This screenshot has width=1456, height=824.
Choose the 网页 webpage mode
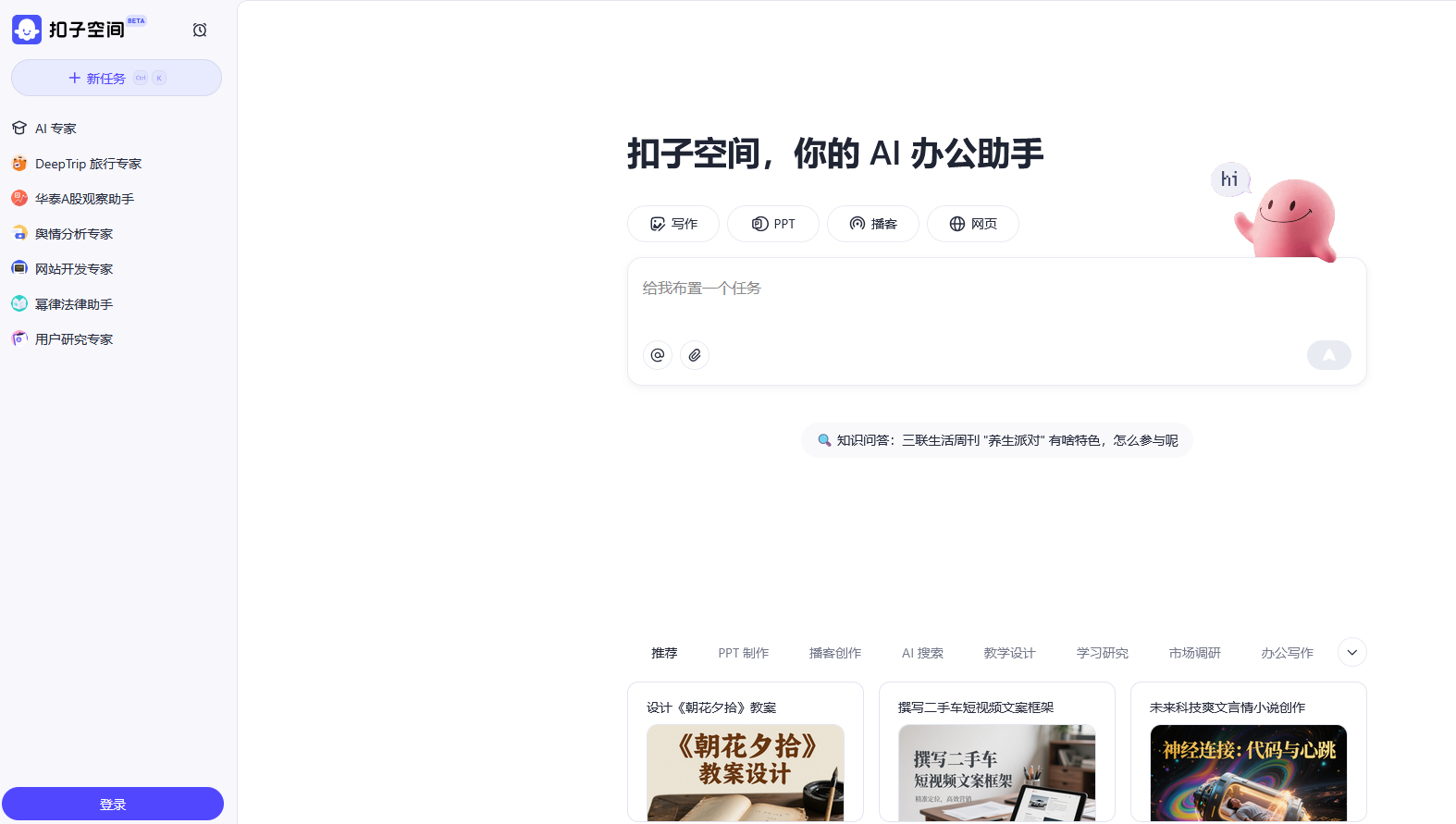(x=973, y=224)
